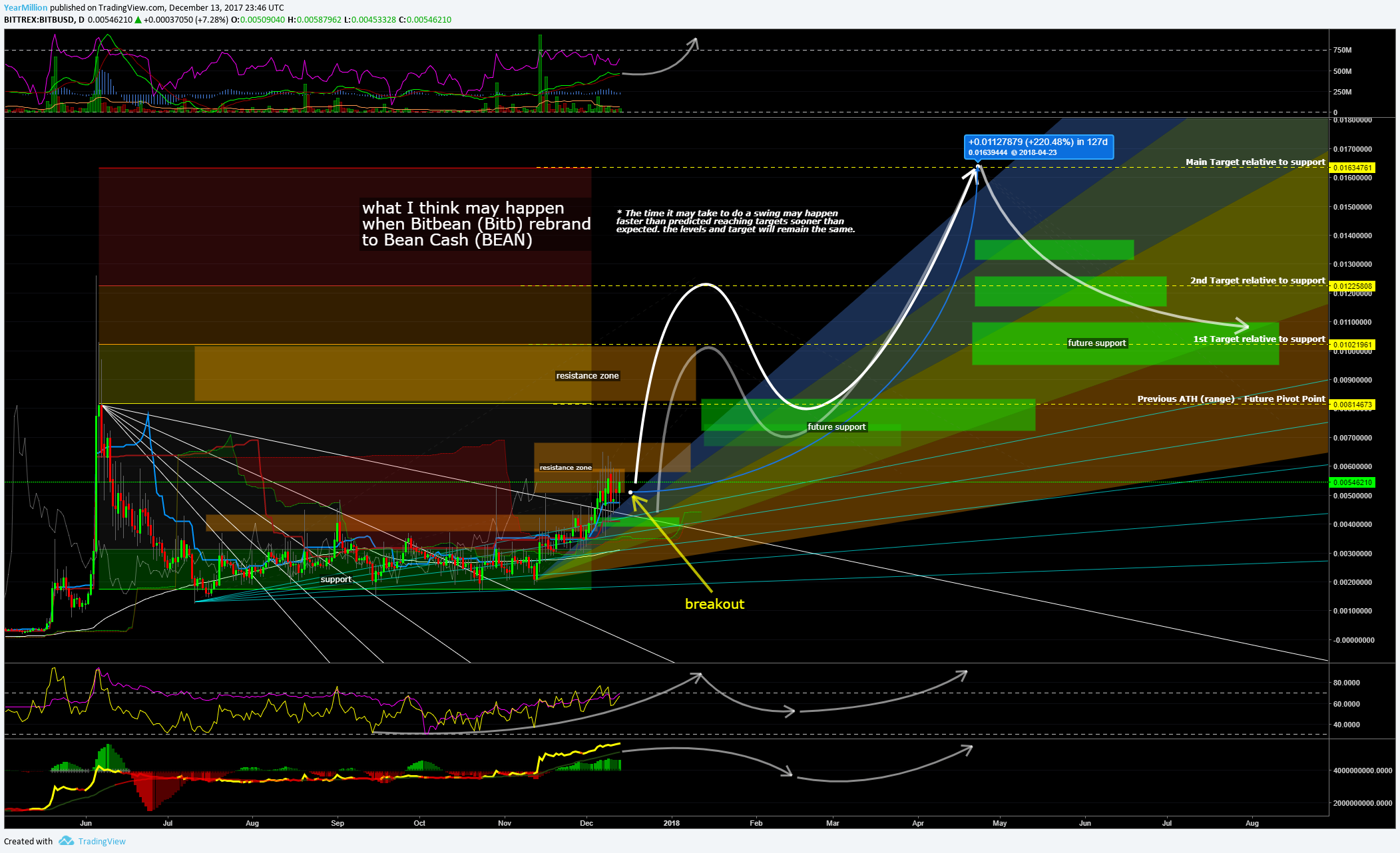Viewport: 1400px width, 853px height.
Task: Click the 0.00814673 yellow price label
Action: [x=1351, y=405]
